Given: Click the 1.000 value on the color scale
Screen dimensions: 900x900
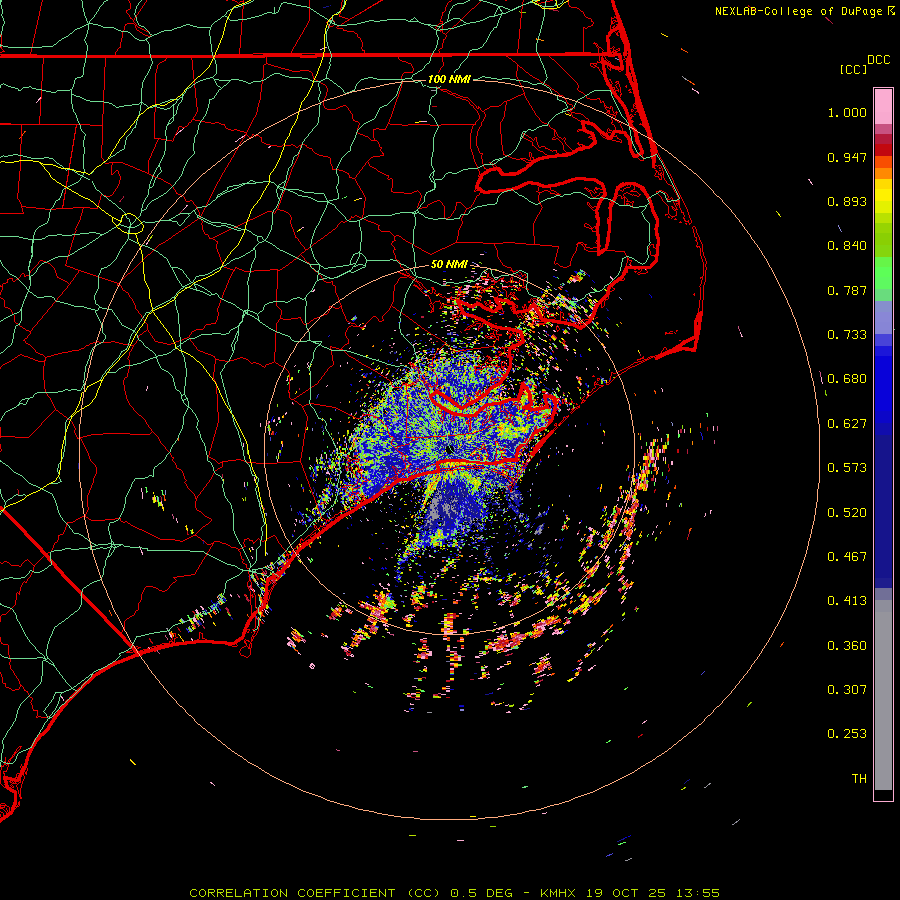Looking at the screenshot, I should point(847,112).
